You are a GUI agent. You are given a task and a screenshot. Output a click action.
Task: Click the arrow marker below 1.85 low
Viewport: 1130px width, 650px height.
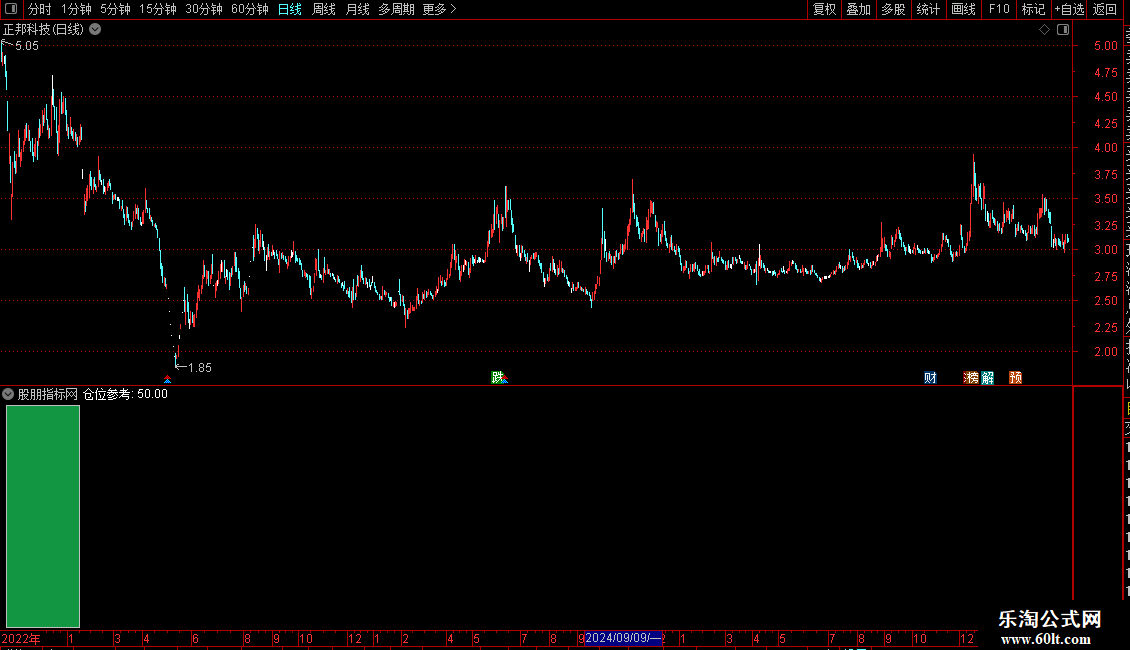point(167,379)
